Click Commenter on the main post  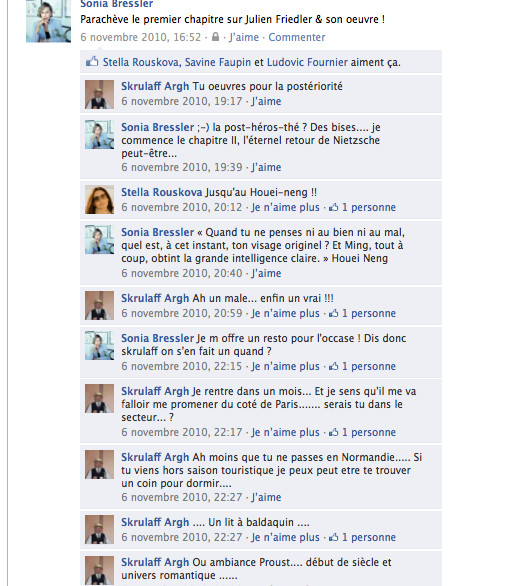click(297, 37)
